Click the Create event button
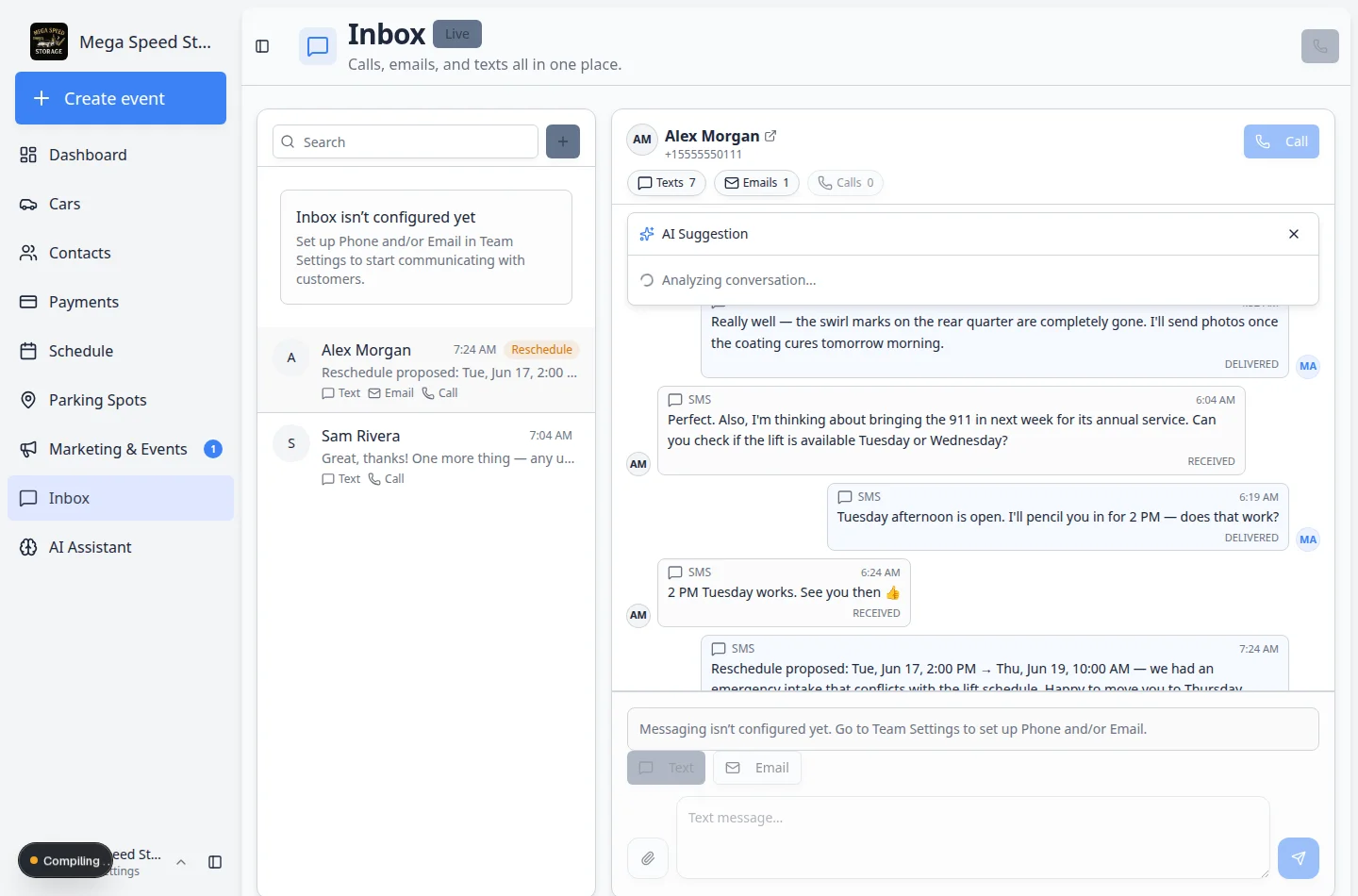The width and height of the screenshot is (1358, 896). 121,98
